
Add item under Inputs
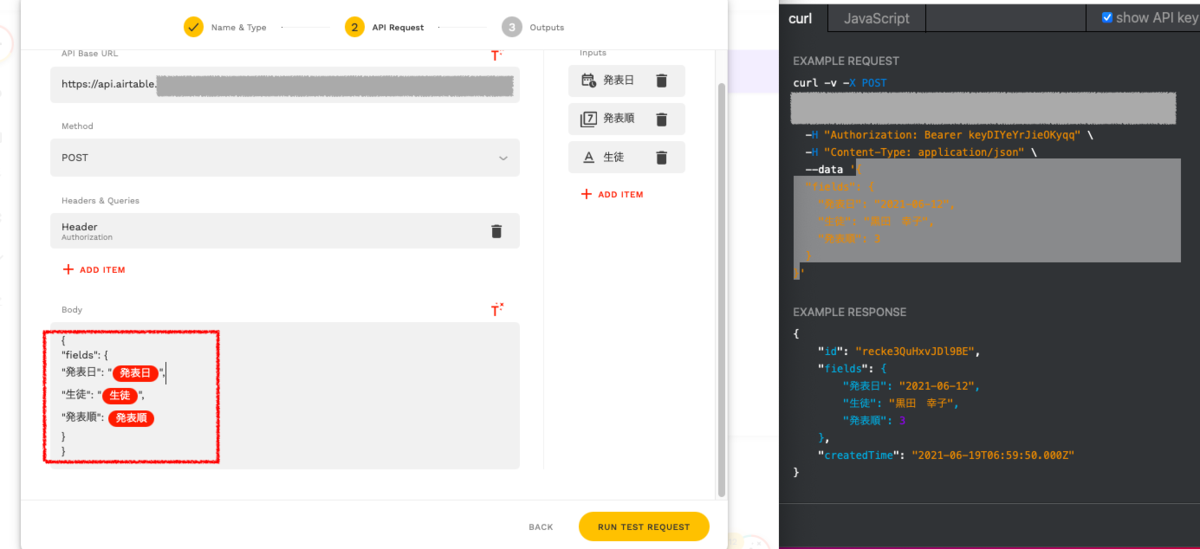pyautogui.click(x=612, y=194)
